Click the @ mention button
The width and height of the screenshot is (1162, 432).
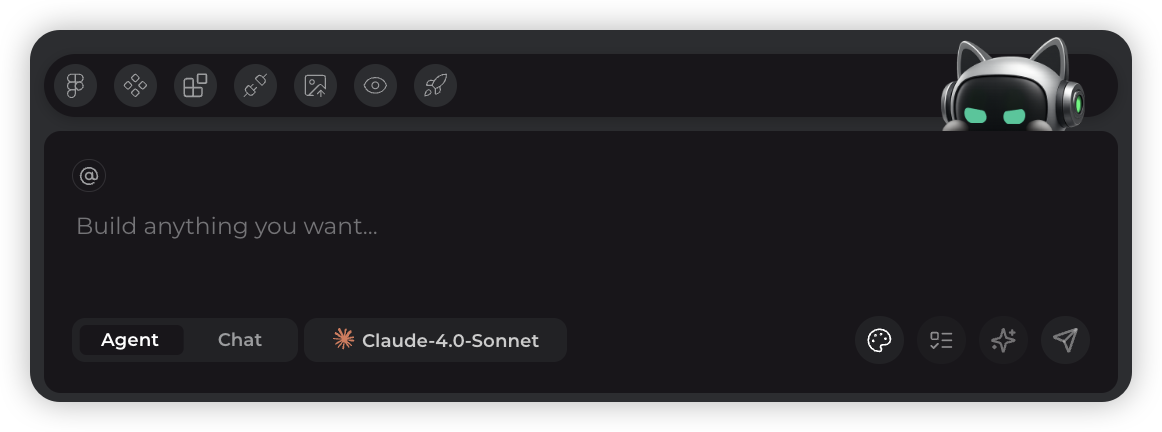pyautogui.click(x=89, y=176)
